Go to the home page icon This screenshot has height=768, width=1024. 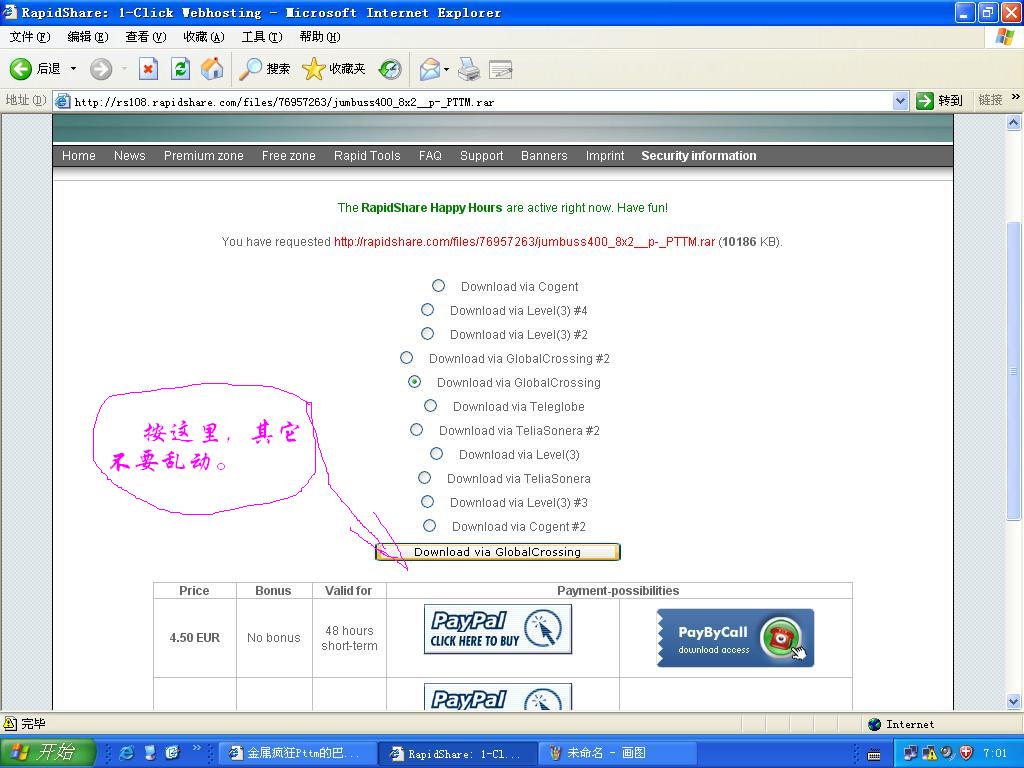(x=212, y=69)
